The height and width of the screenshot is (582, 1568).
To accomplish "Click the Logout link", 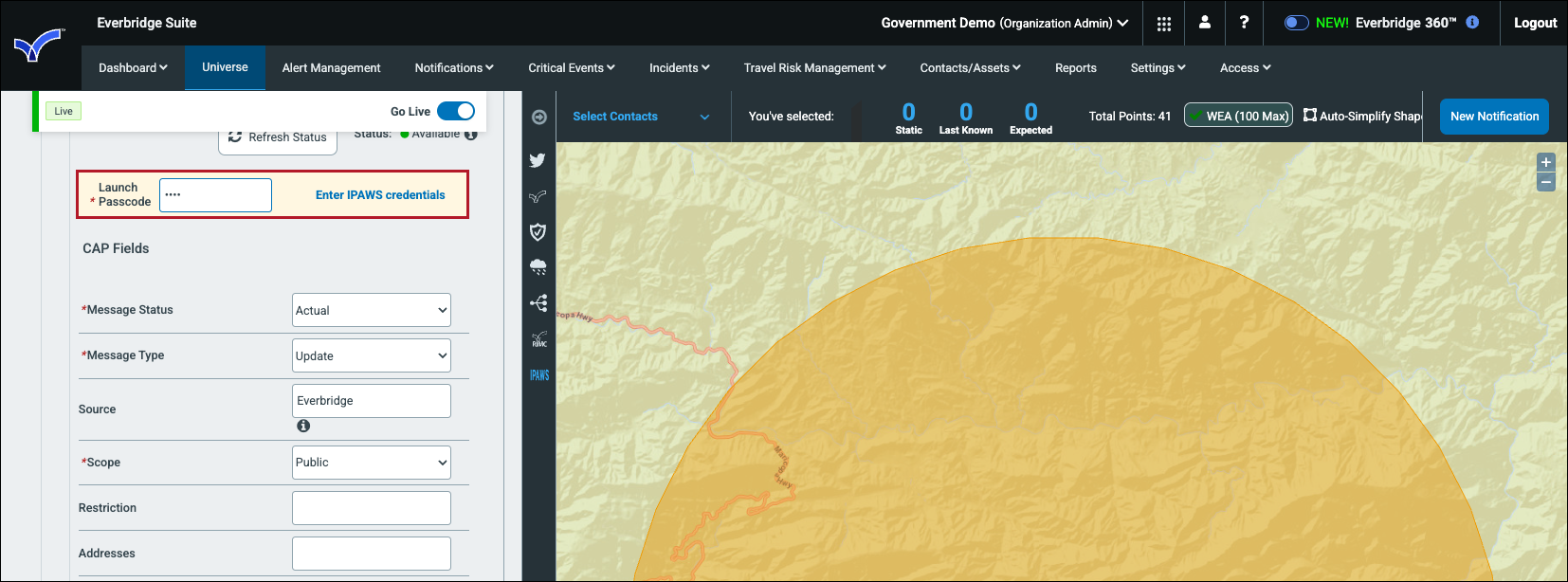I will (x=1536, y=23).
